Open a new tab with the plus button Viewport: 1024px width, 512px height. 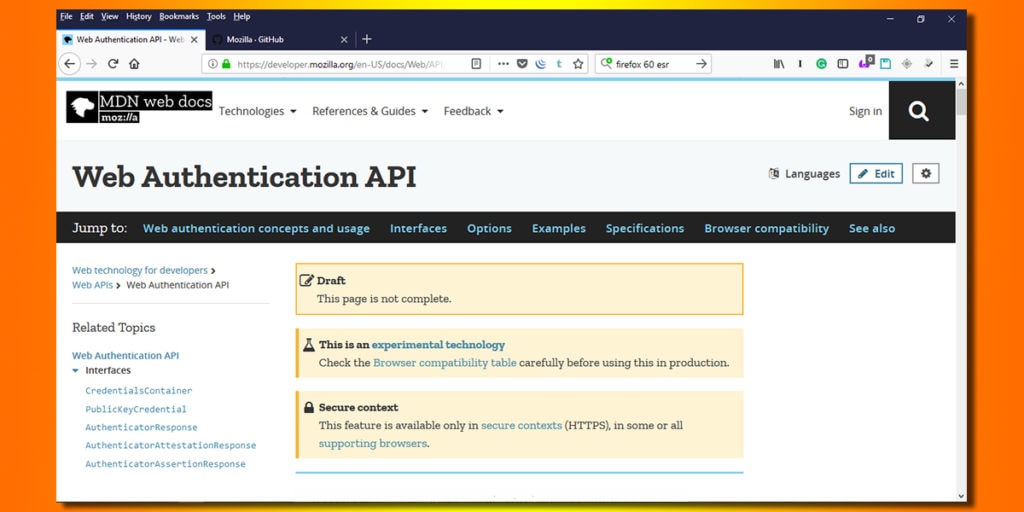tap(367, 39)
